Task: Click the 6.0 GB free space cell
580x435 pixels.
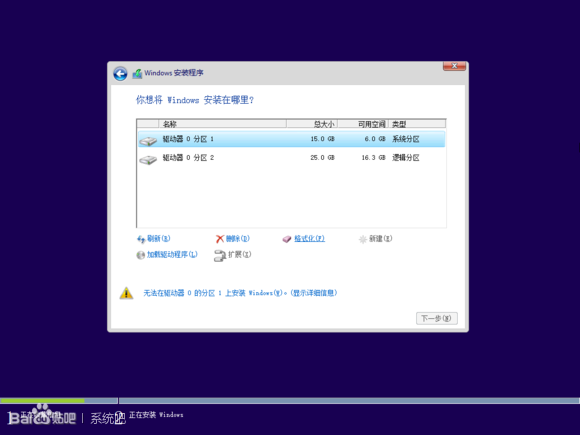Action: point(375,139)
